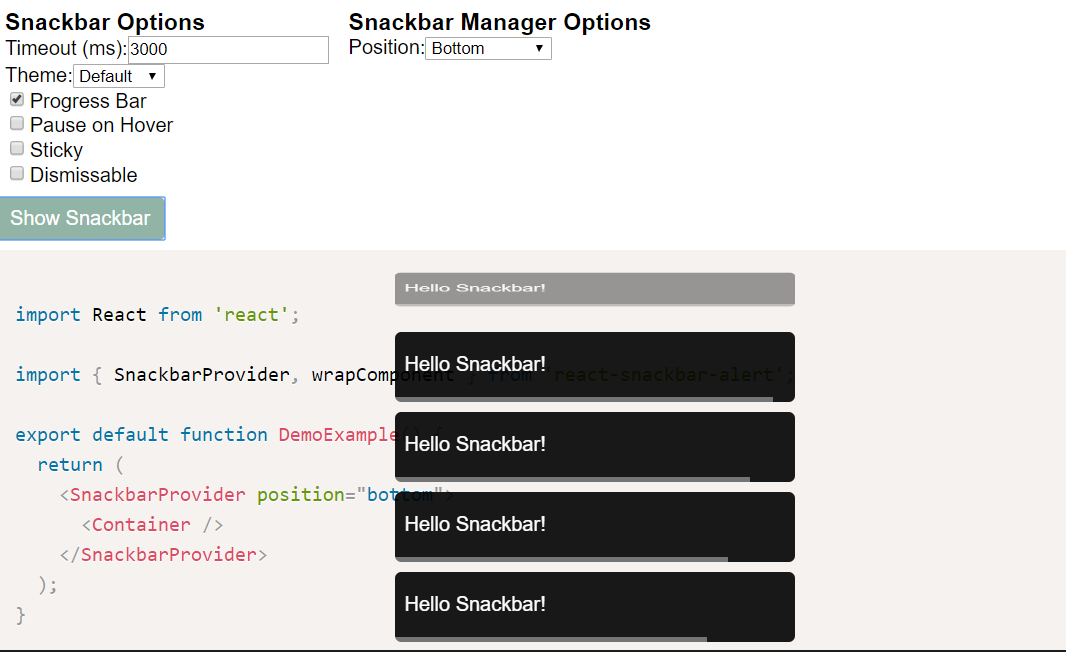This screenshot has width=1066, height=652.
Task: Enable the Sticky checkbox
Action: (17, 149)
